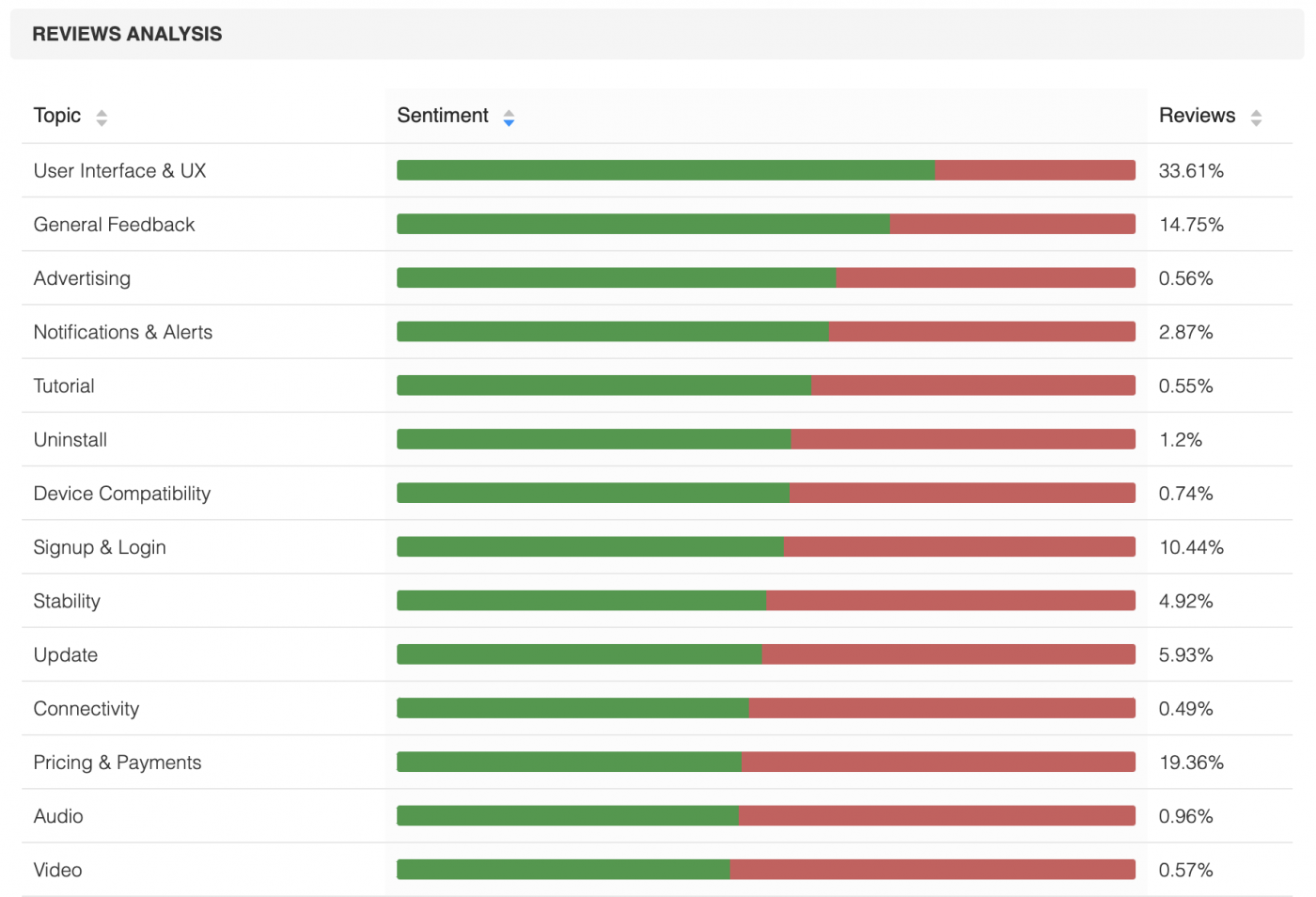This screenshot has width=1316, height=897.
Task: Click the Uninstall sentiment bar
Action: point(765,438)
